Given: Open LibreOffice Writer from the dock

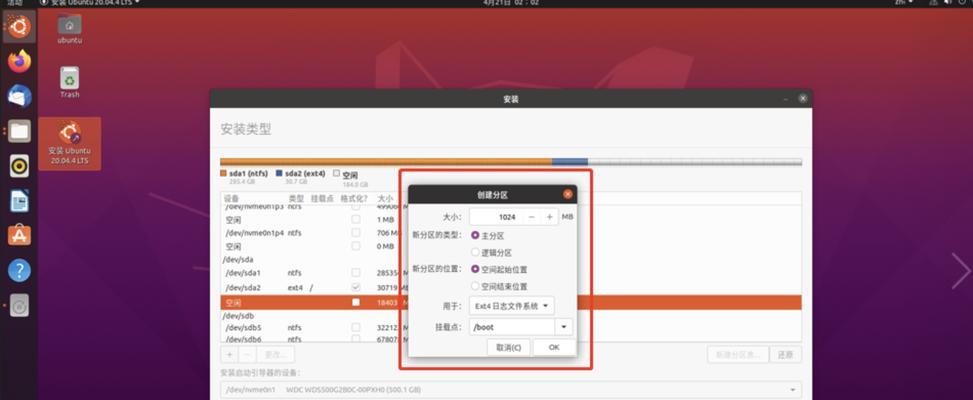Looking at the screenshot, I should point(19,201).
